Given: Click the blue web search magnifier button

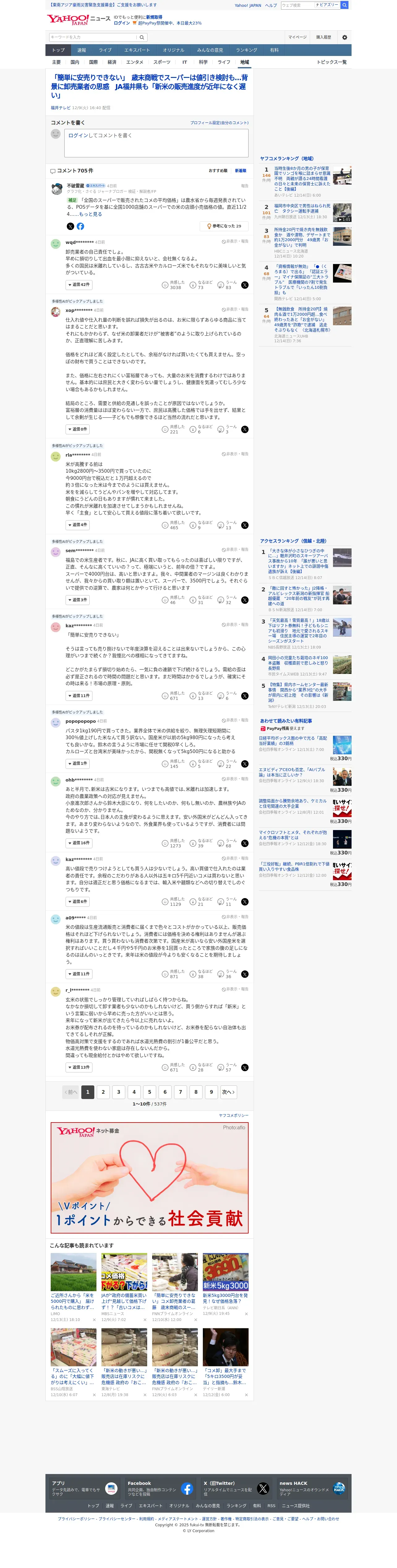Looking at the screenshot, I should [344, 5].
